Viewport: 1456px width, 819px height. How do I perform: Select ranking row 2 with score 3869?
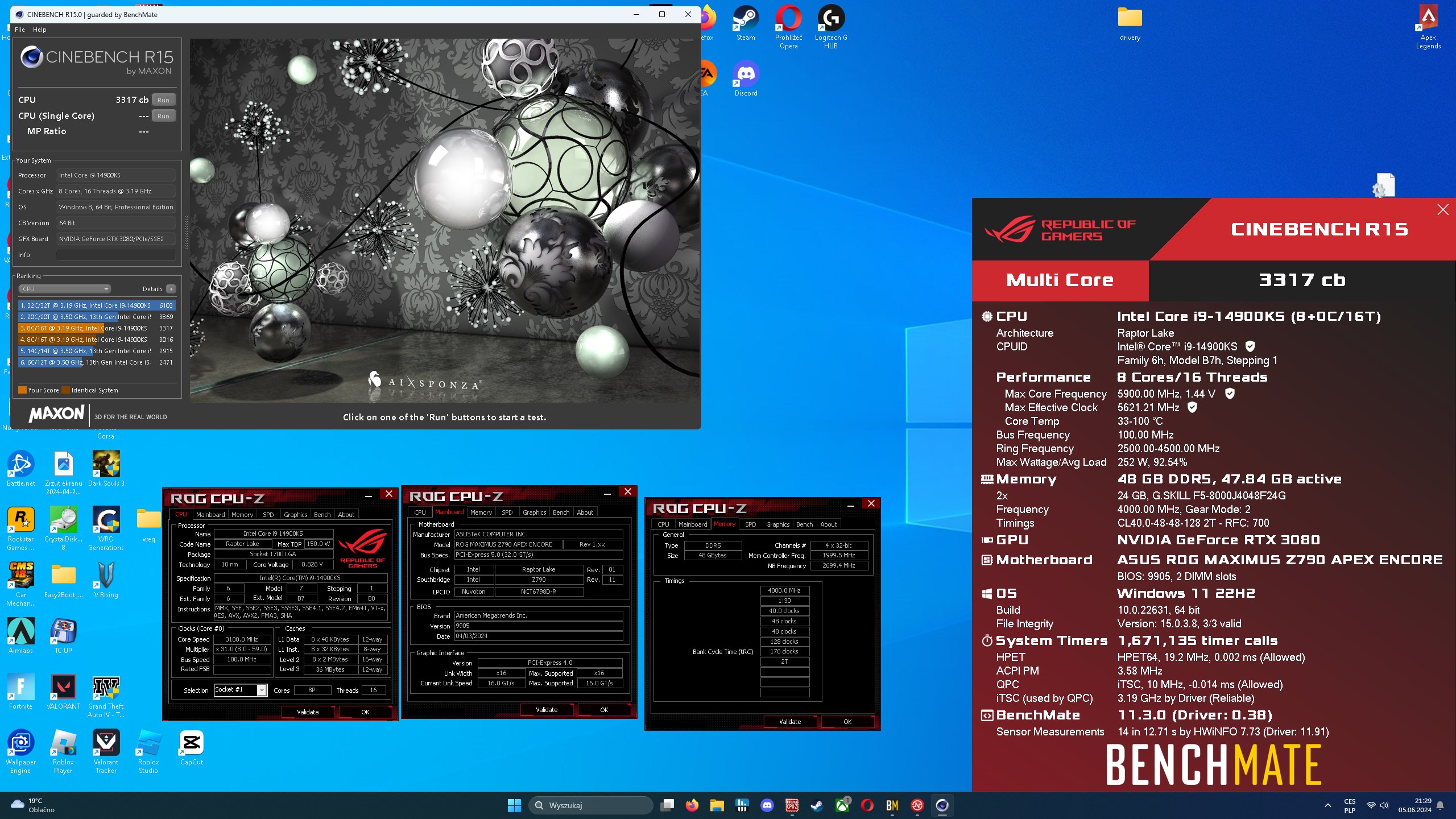coord(97,317)
